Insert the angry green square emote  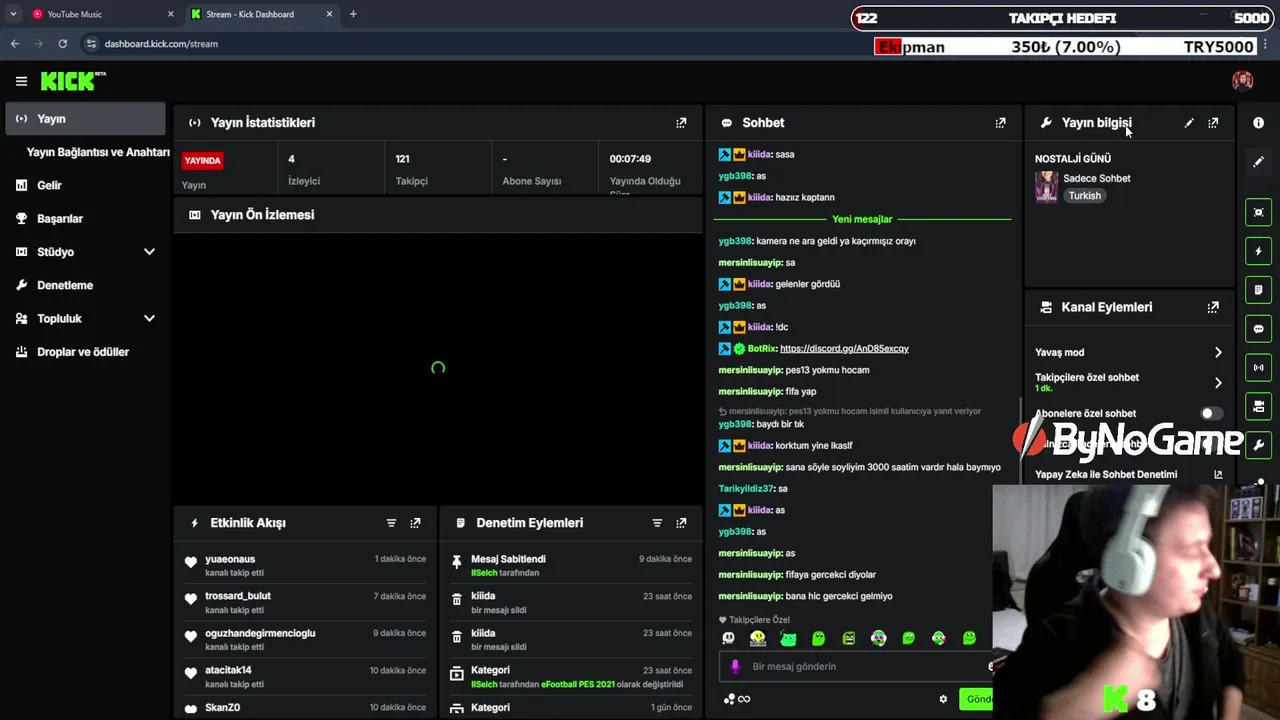coord(849,638)
